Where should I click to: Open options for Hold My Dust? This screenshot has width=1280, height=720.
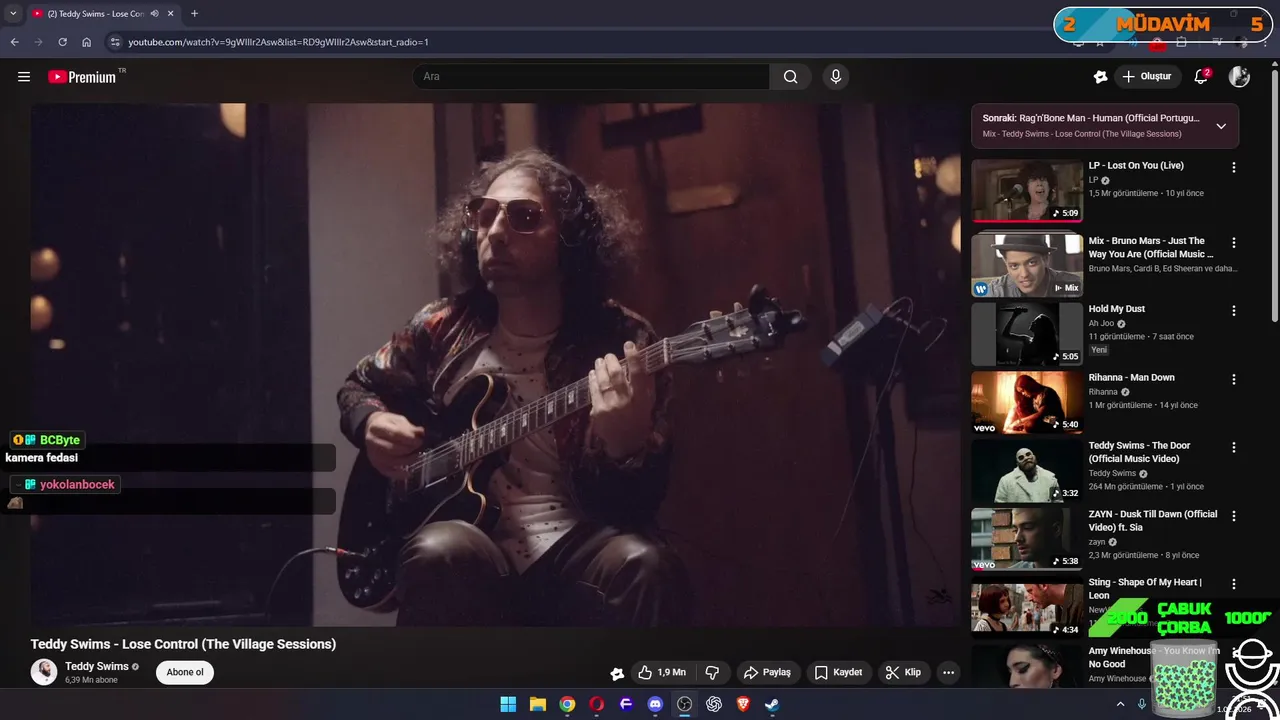1233,311
